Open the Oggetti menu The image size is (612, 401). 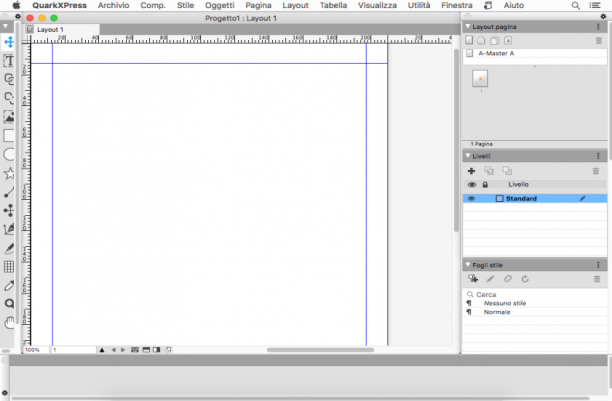tap(220, 5)
